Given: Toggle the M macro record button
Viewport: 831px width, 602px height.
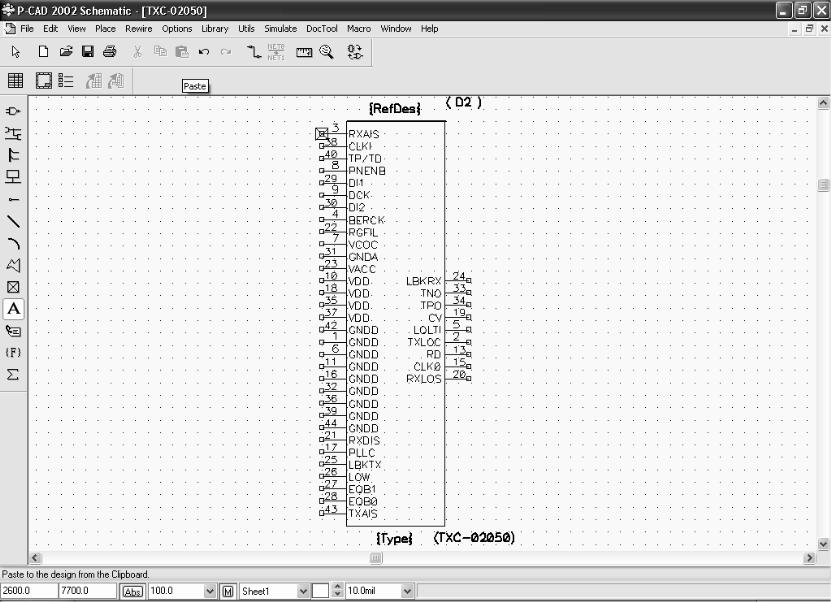Looking at the screenshot, I should pos(228,591).
